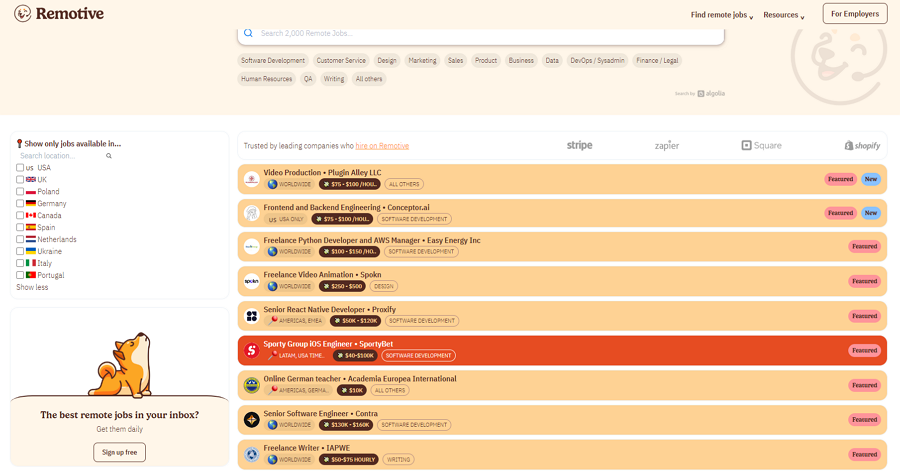Click the location search magnifier icon
900x473 pixels.
109,156
